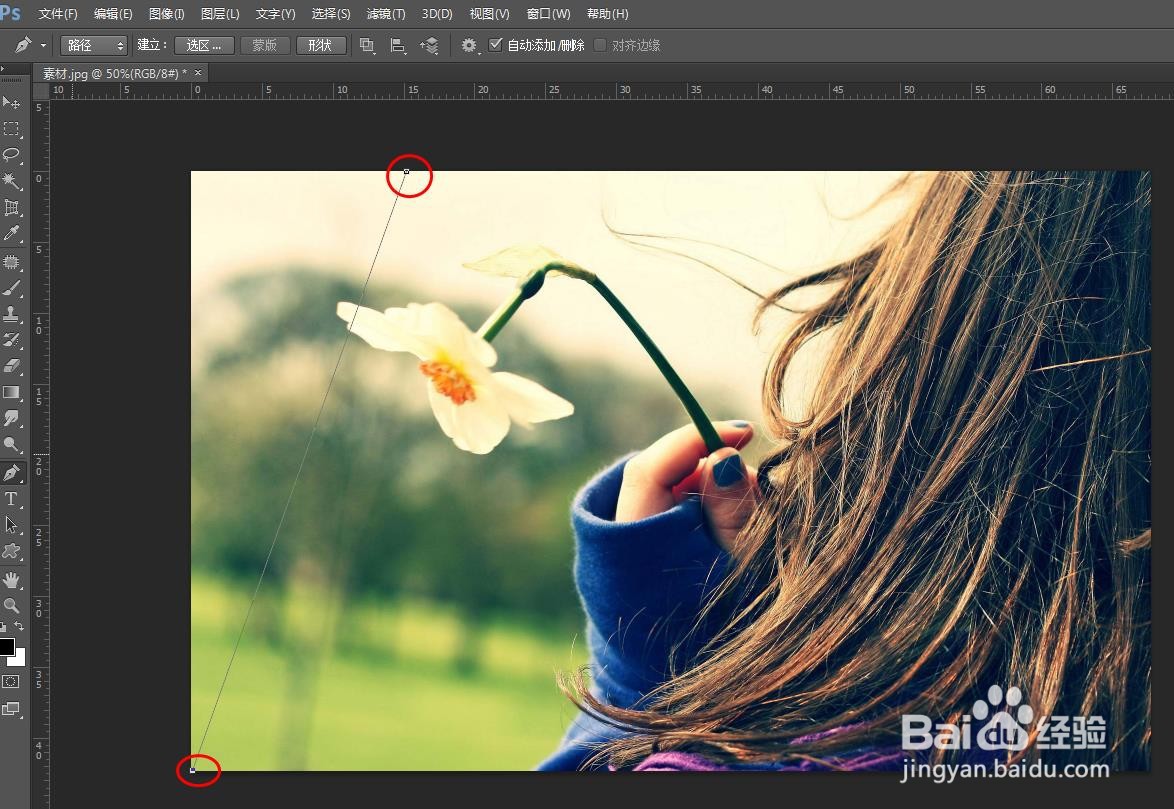Open the 帮助(H) menu

coord(607,13)
